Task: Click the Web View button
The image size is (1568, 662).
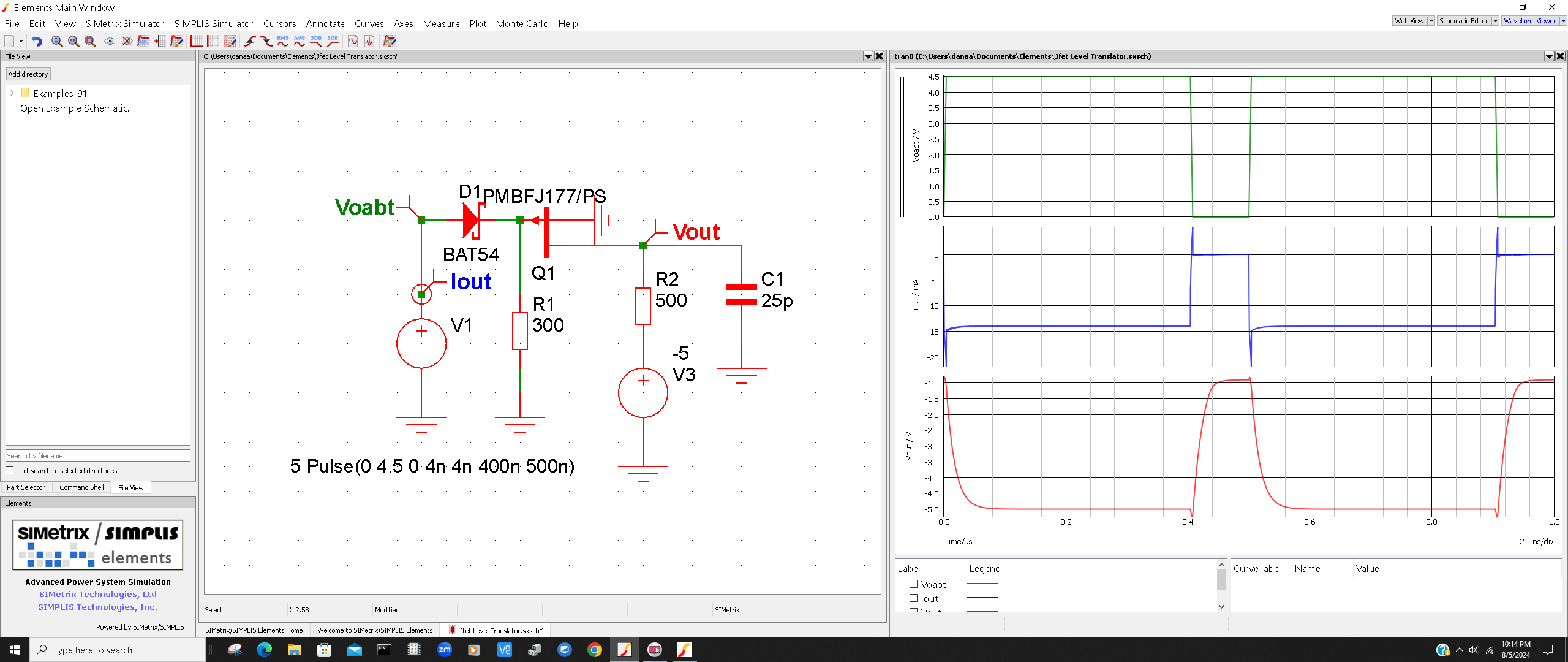Action: click(x=1409, y=21)
